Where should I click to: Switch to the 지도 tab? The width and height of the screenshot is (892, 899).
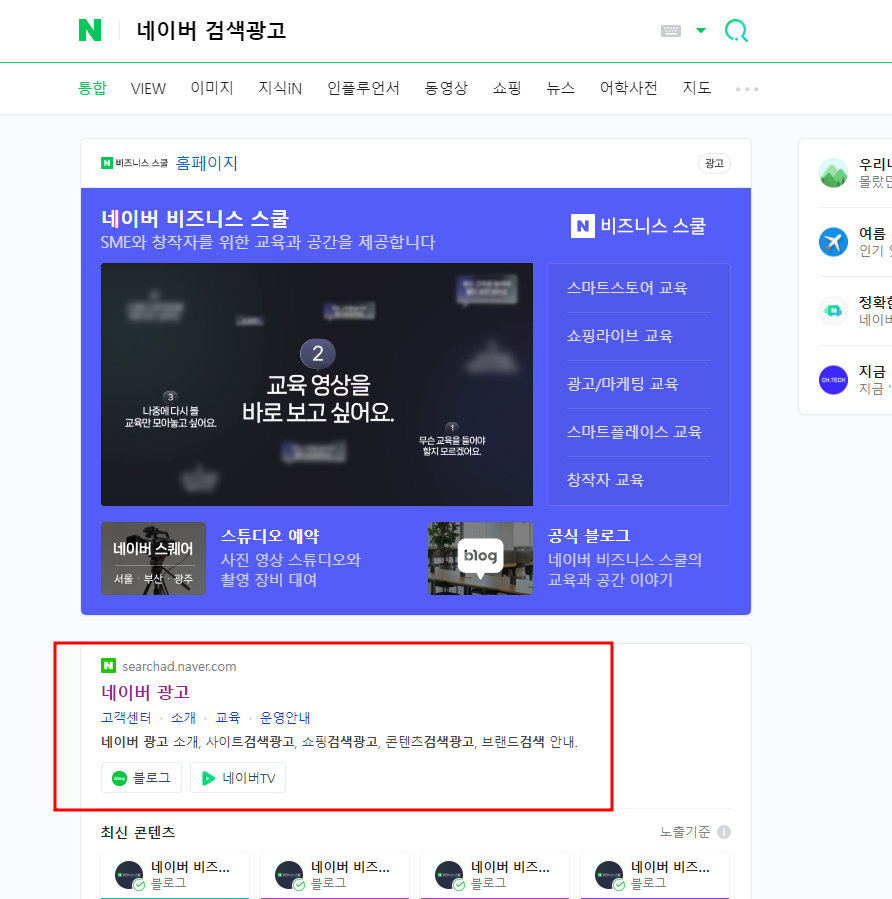(x=697, y=88)
